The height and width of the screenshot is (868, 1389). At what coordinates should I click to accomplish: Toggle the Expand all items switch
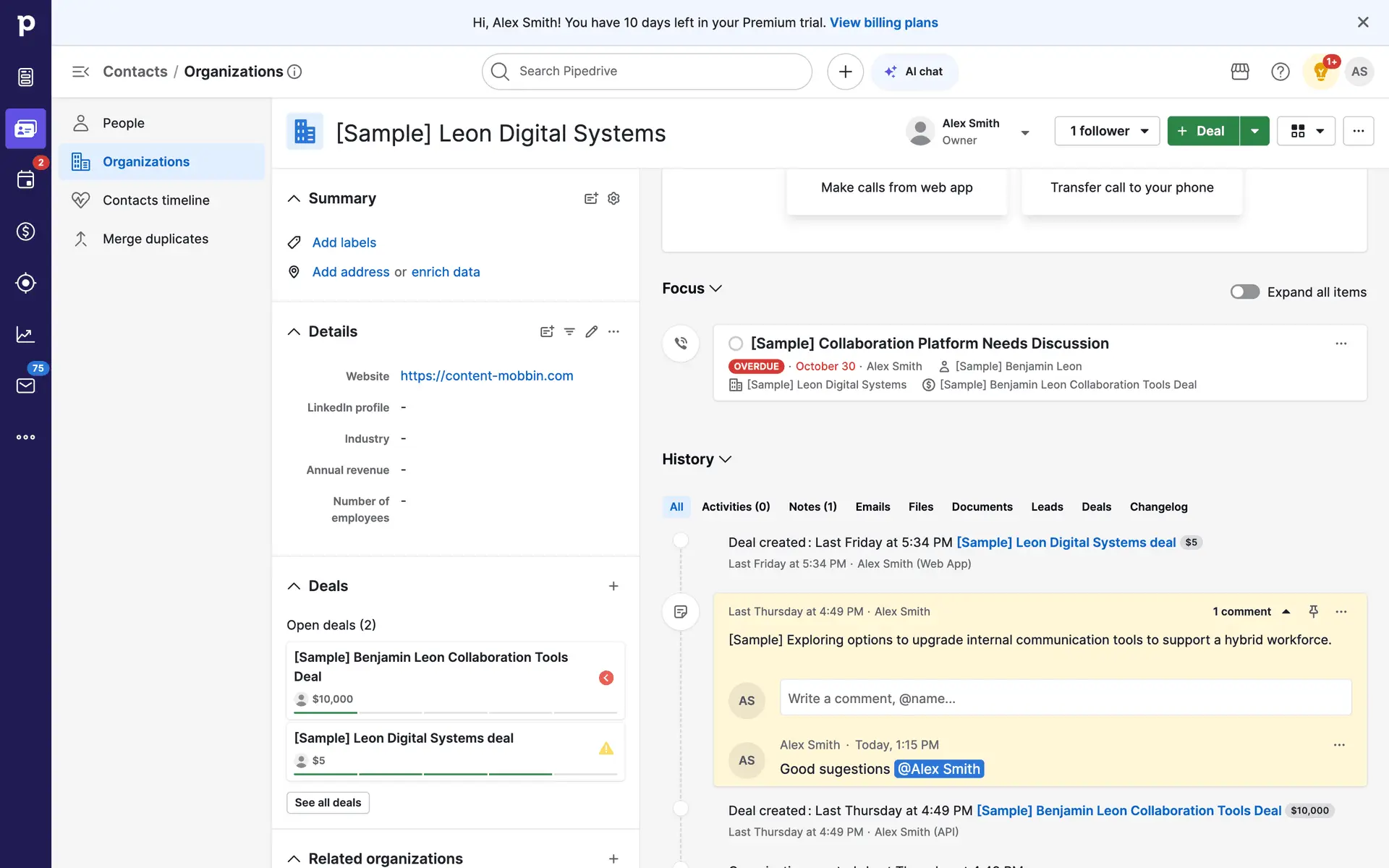point(1244,292)
